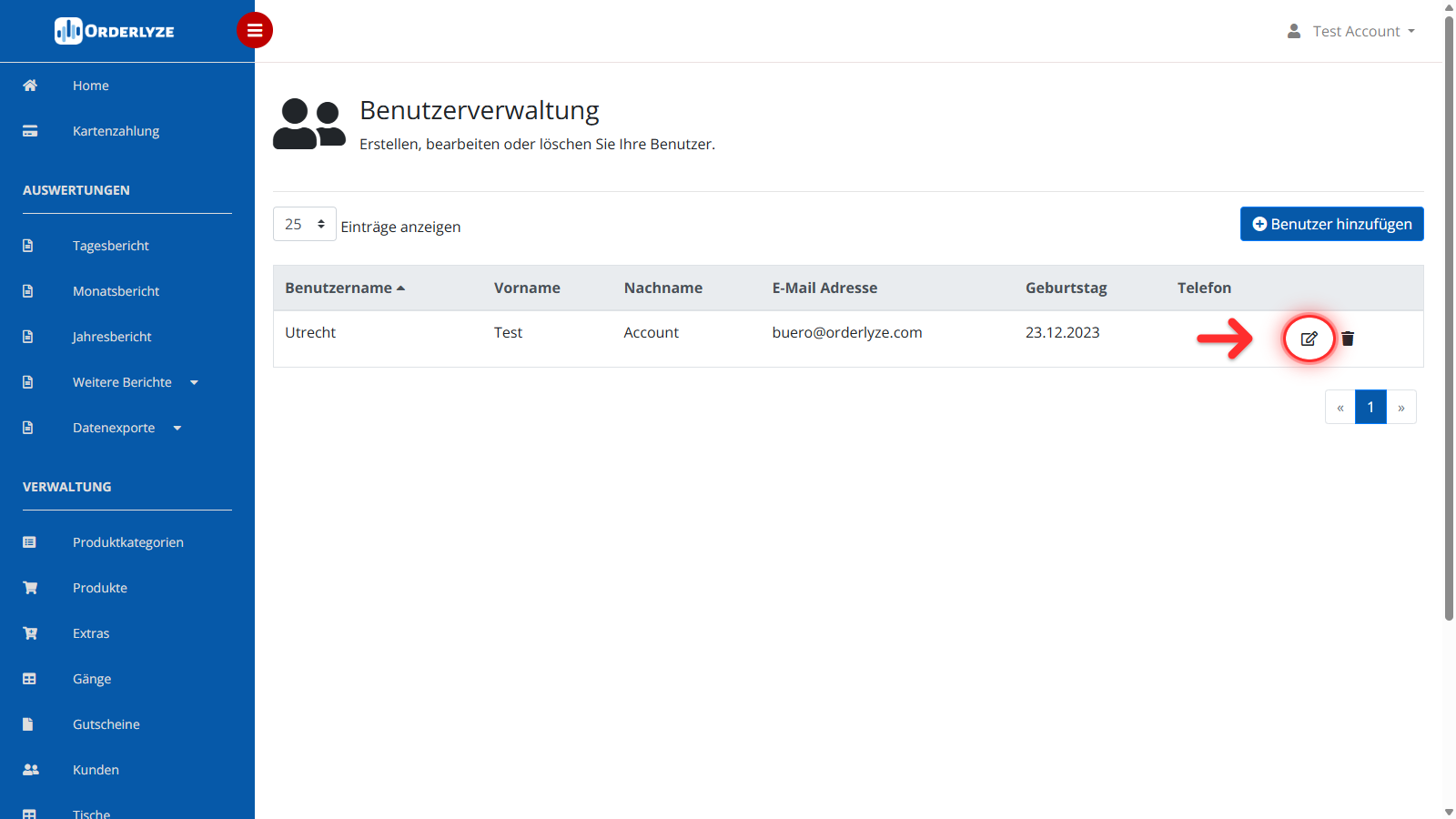
Task: Click the Gutscheine file icon
Action: [28, 724]
